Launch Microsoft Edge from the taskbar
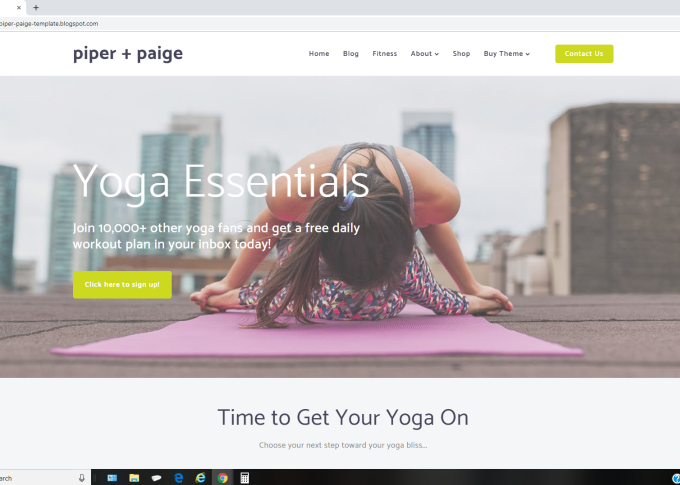Viewport: 680px width, 485px height. [178, 478]
